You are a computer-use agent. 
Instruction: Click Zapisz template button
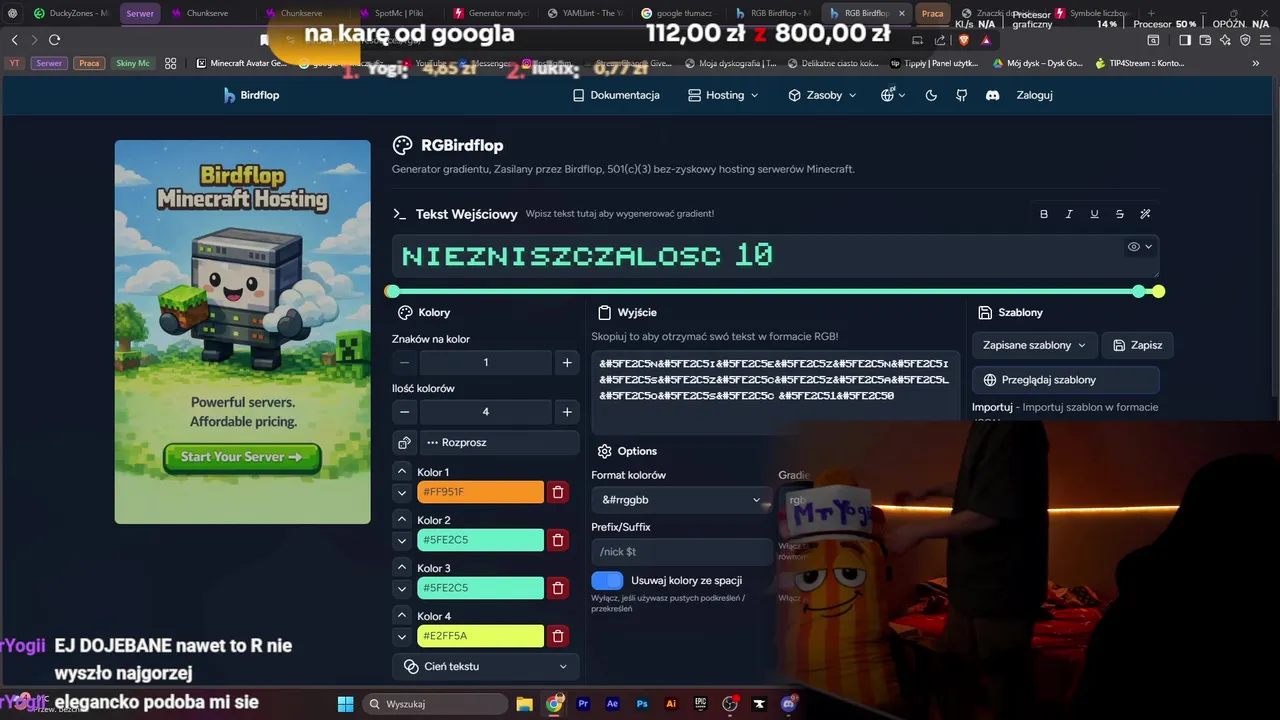pyautogui.click(x=1137, y=345)
